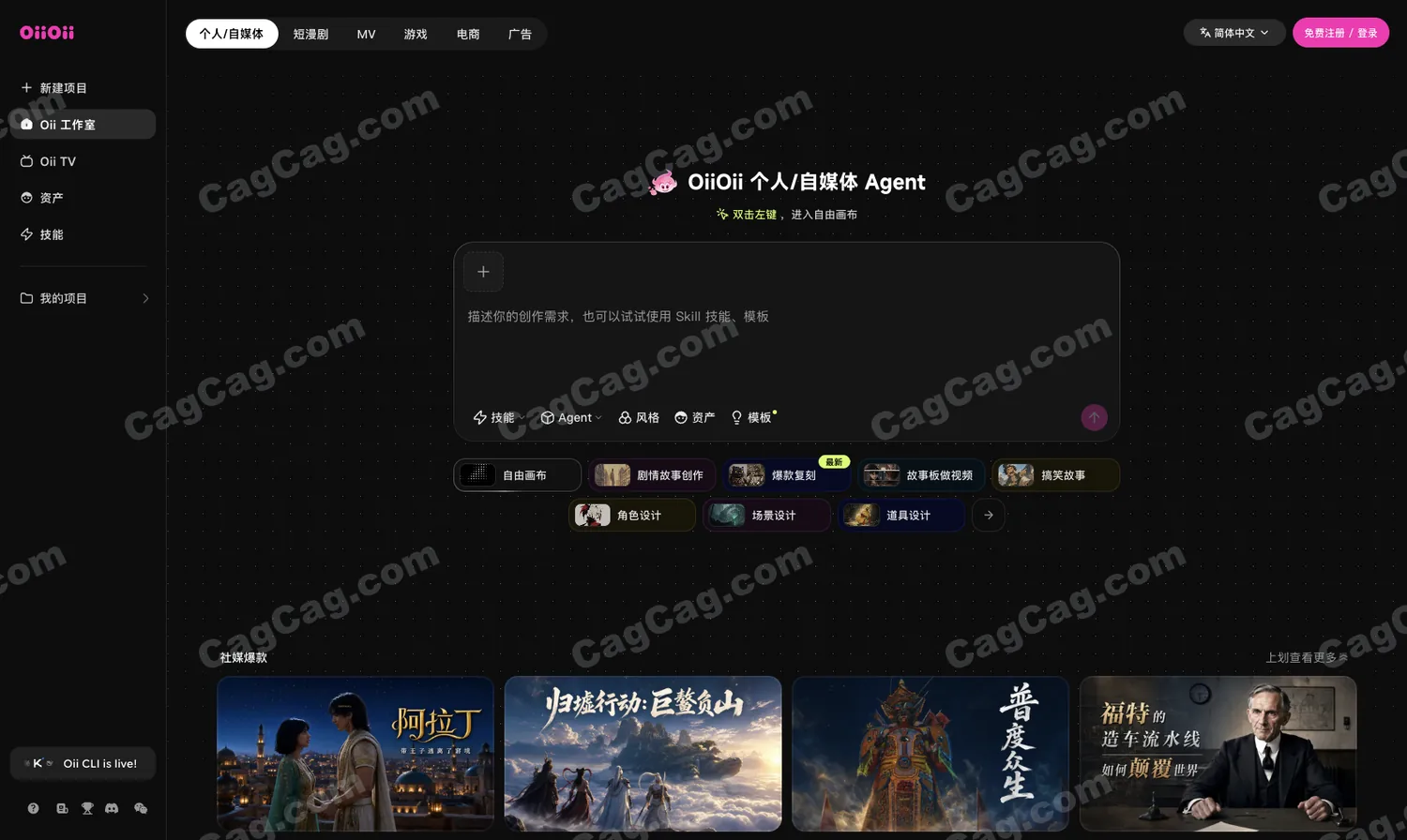Viewport: 1407px width, 840px height.
Task: Click the OiiOii logo
Action: (x=47, y=33)
